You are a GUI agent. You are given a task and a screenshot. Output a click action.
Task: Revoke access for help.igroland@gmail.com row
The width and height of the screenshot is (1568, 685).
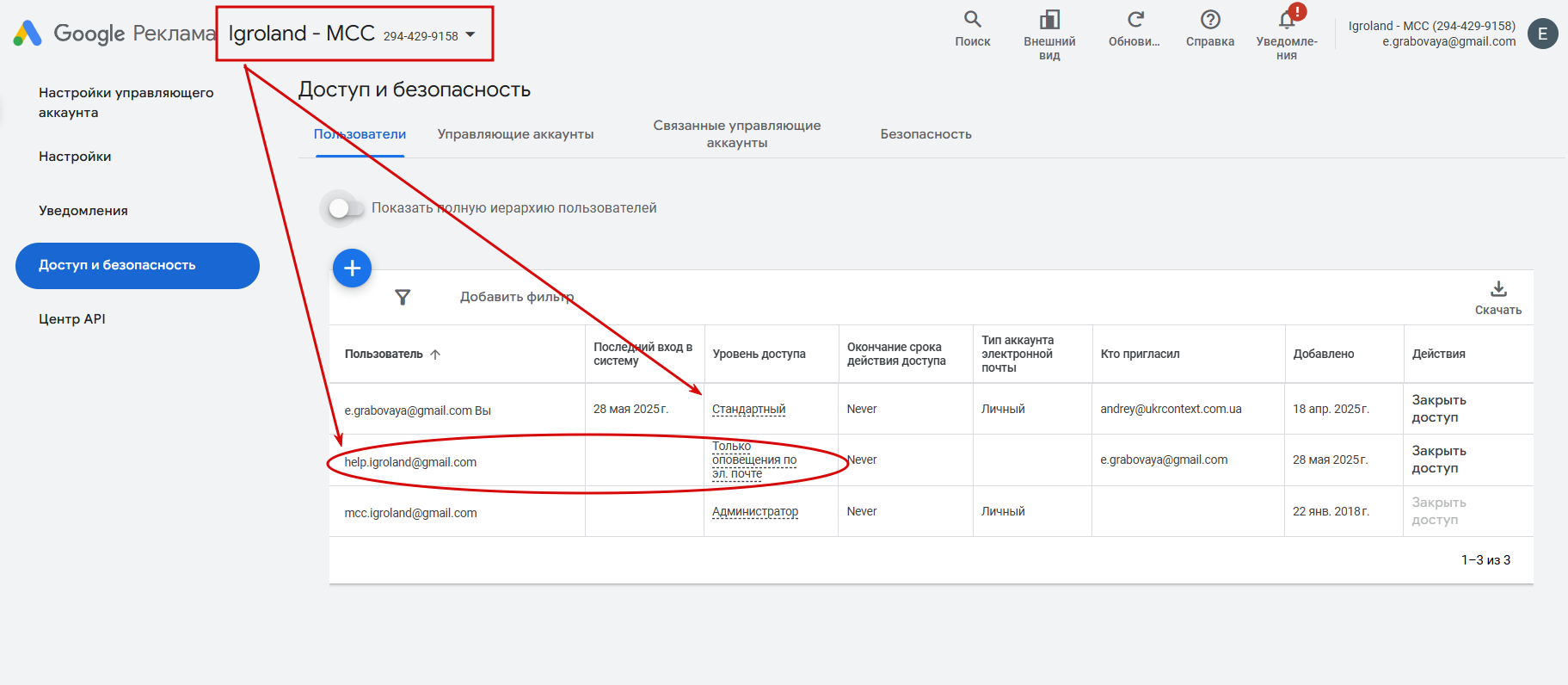click(1439, 460)
